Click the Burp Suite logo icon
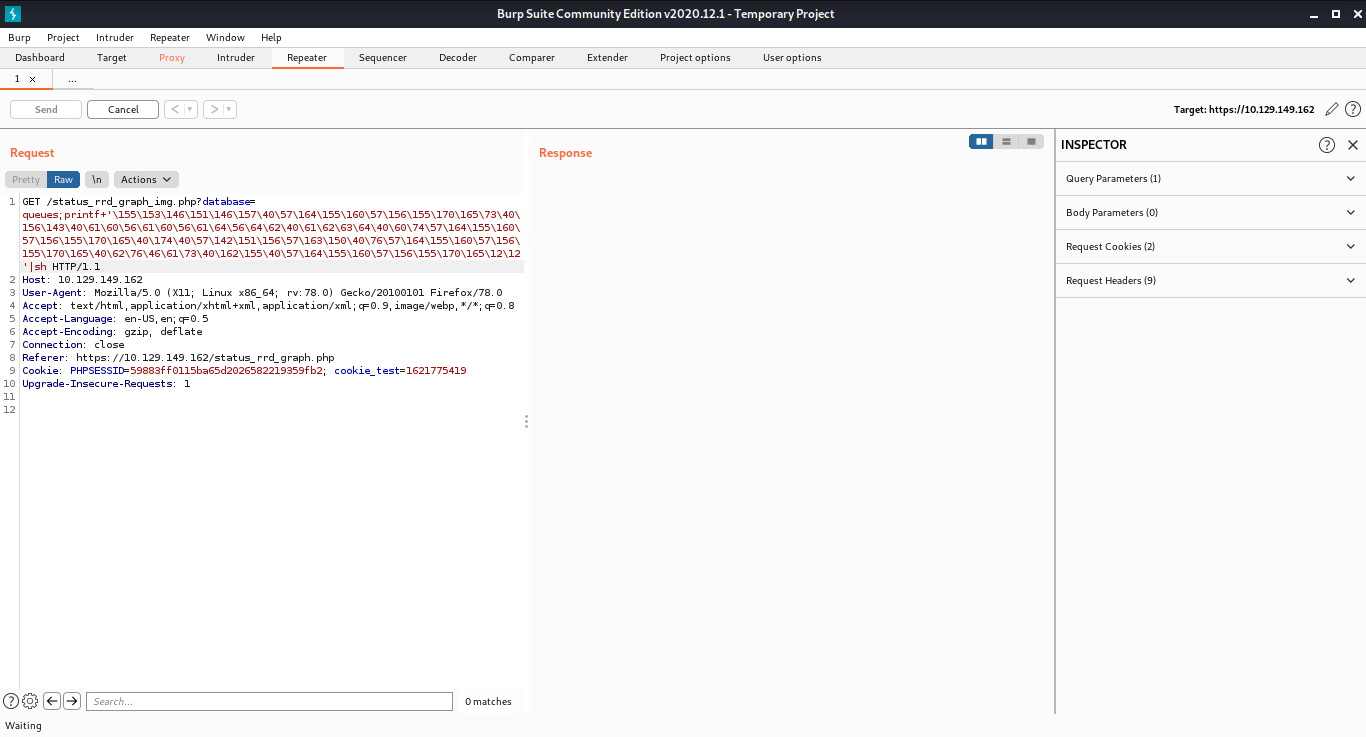The width and height of the screenshot is (1366, 737). (x=12, y=13)
